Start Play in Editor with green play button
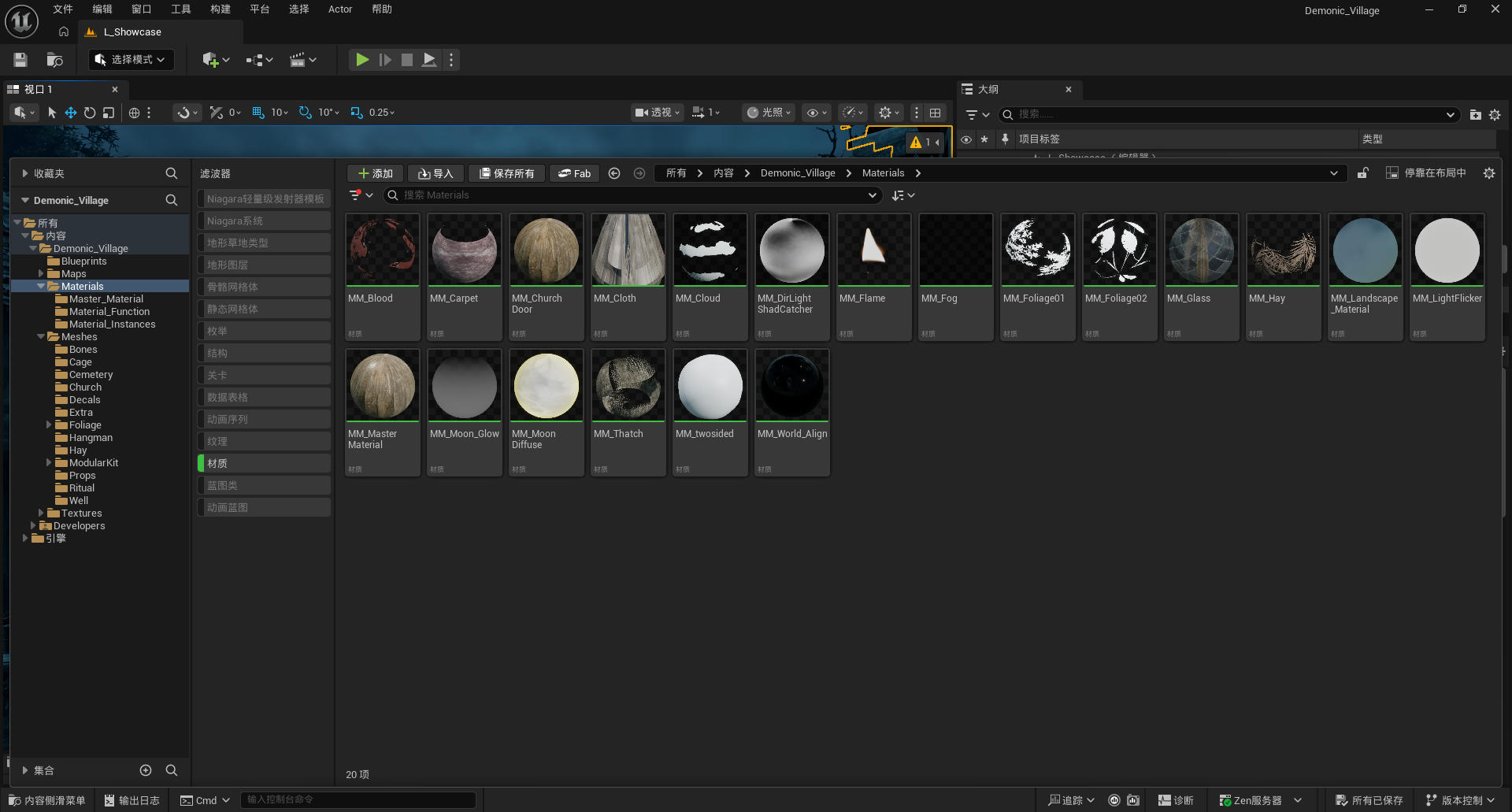The height and width of the screenshot is (812, 1512). pyautogui.click(x=362, y=60)
